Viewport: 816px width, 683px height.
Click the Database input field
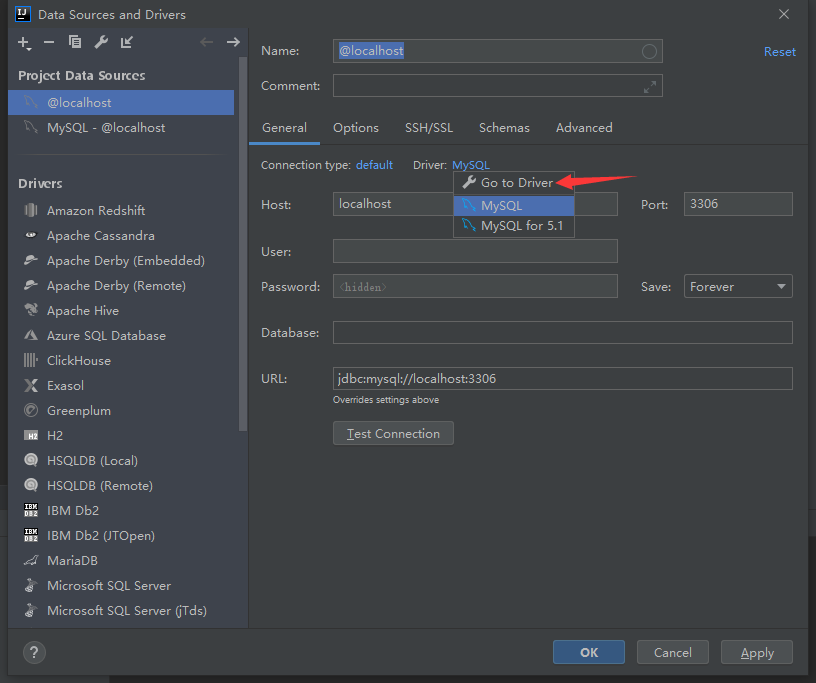pos(563,332)
